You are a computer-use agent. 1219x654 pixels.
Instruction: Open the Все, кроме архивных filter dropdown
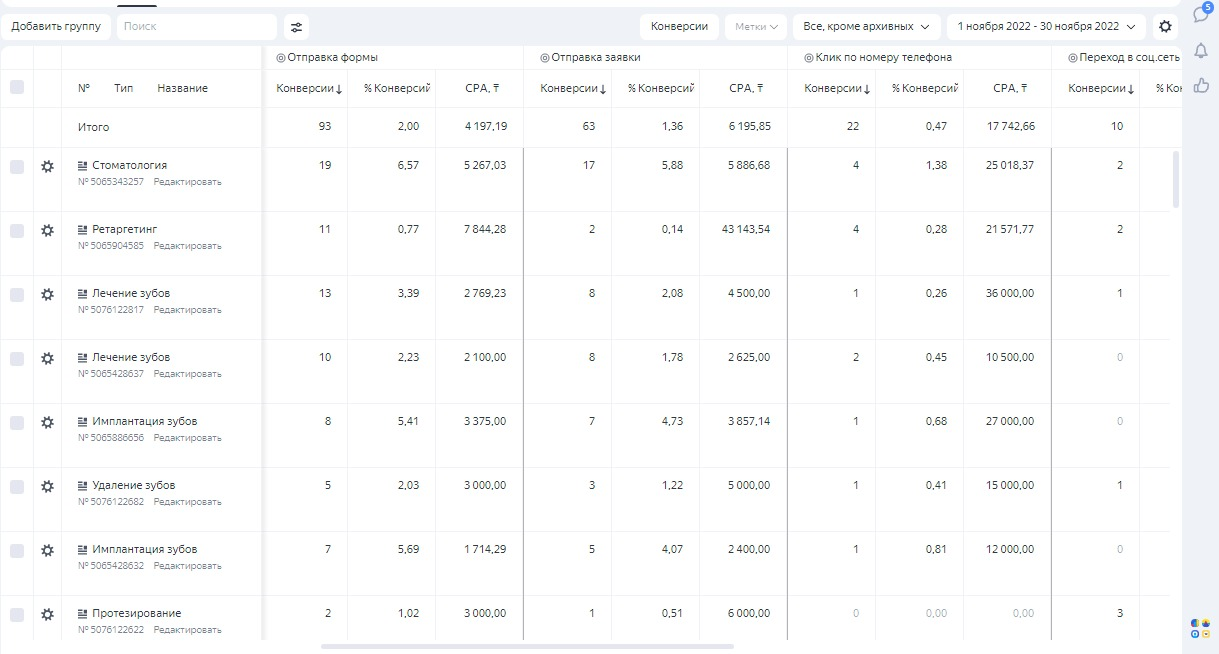(866, 27)
